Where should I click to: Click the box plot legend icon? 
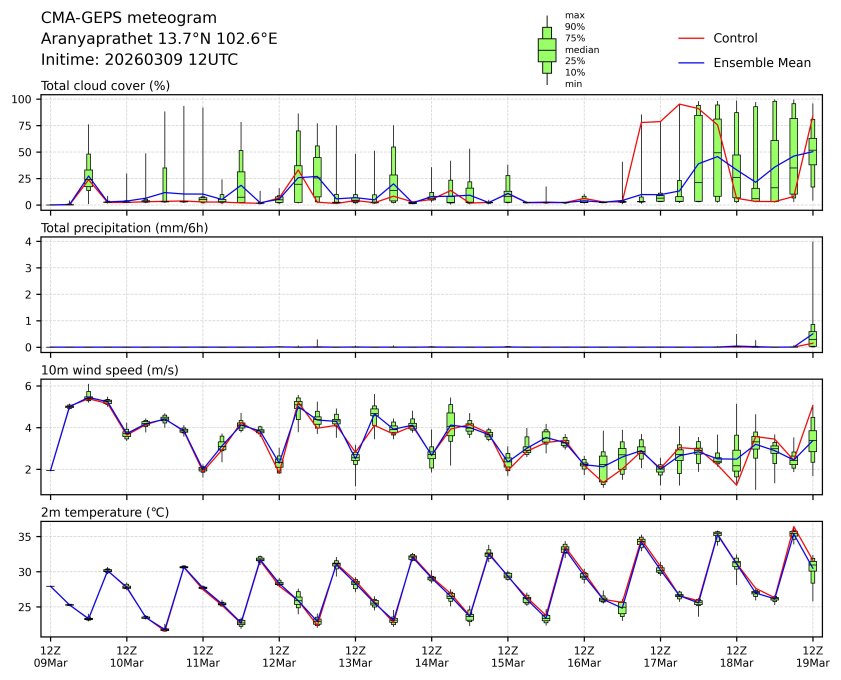pyautogui.click(x=547, y=50)
